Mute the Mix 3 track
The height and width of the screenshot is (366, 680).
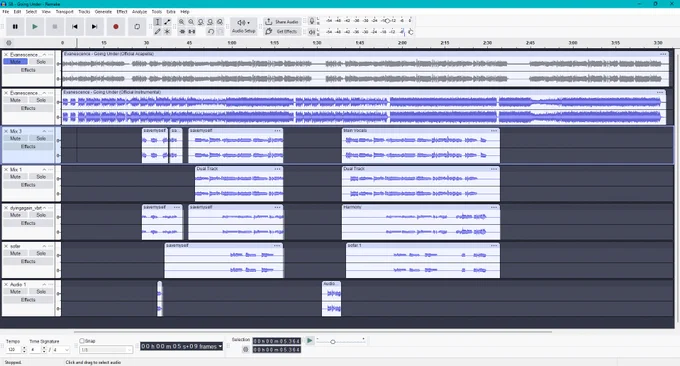(15, 138)
